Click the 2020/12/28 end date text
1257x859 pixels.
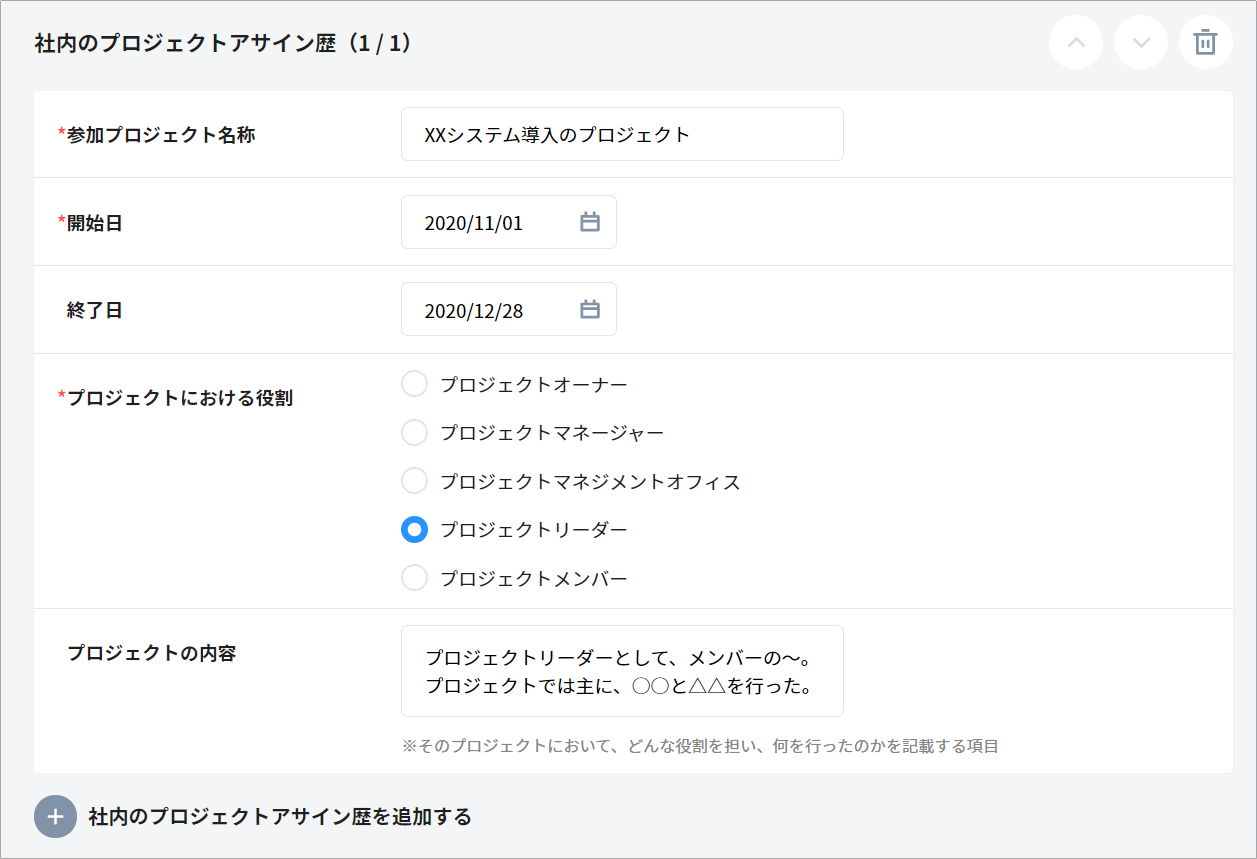click(x=473, y=311)
